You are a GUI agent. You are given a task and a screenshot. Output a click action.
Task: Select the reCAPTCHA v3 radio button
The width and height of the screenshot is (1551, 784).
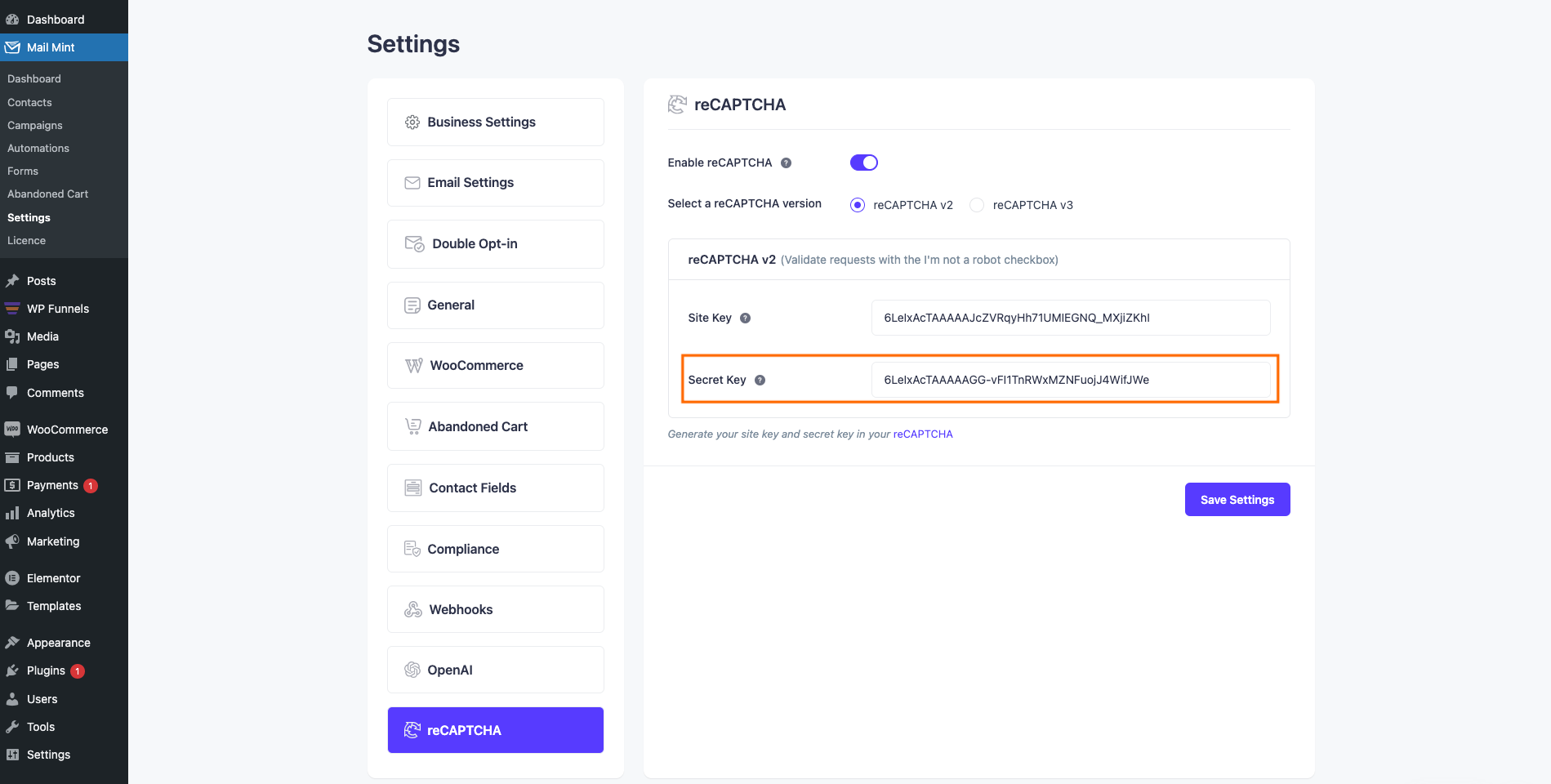(x=977, y=205)
